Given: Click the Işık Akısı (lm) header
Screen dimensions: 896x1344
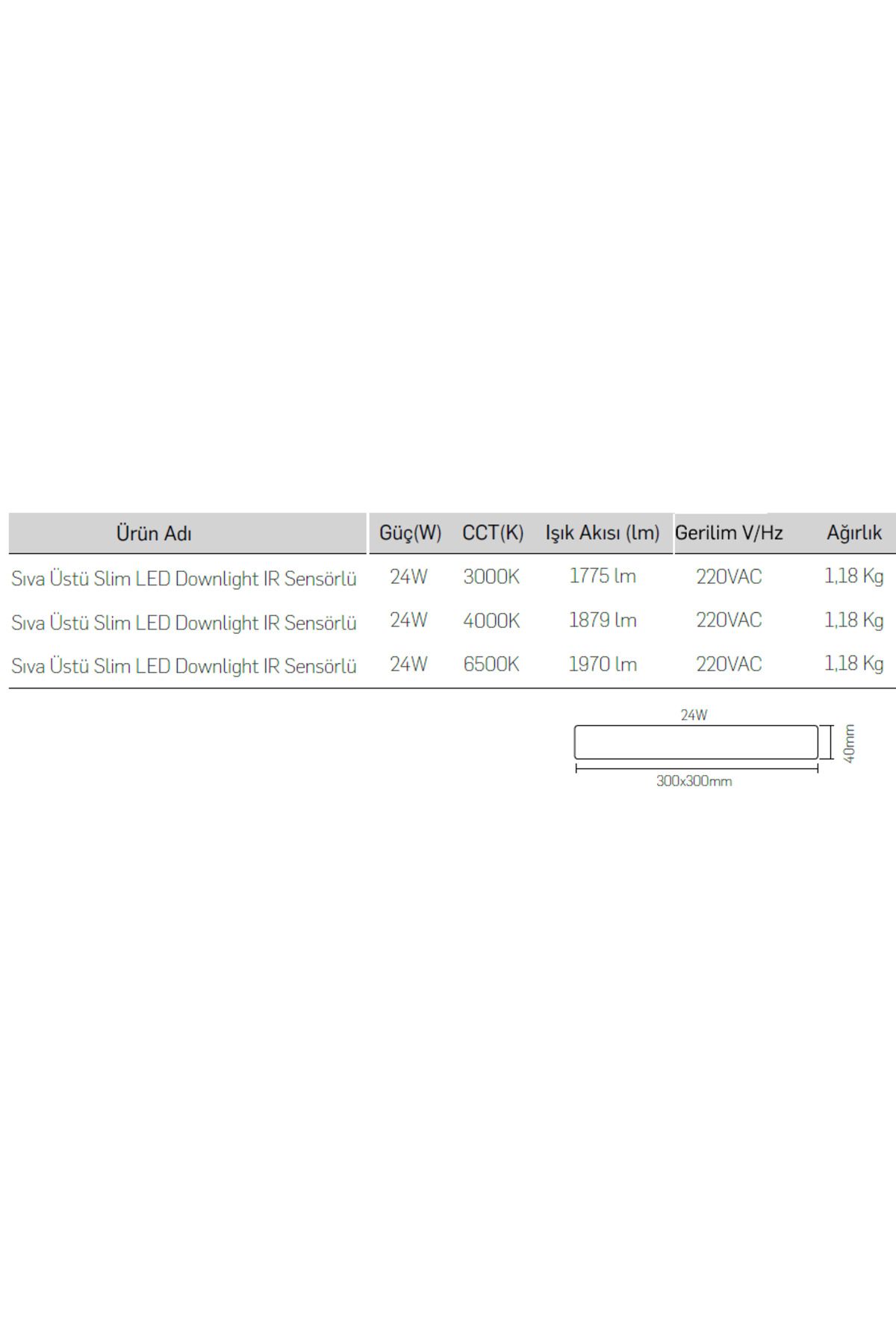Looking at the screenshot, I should 603,533.
